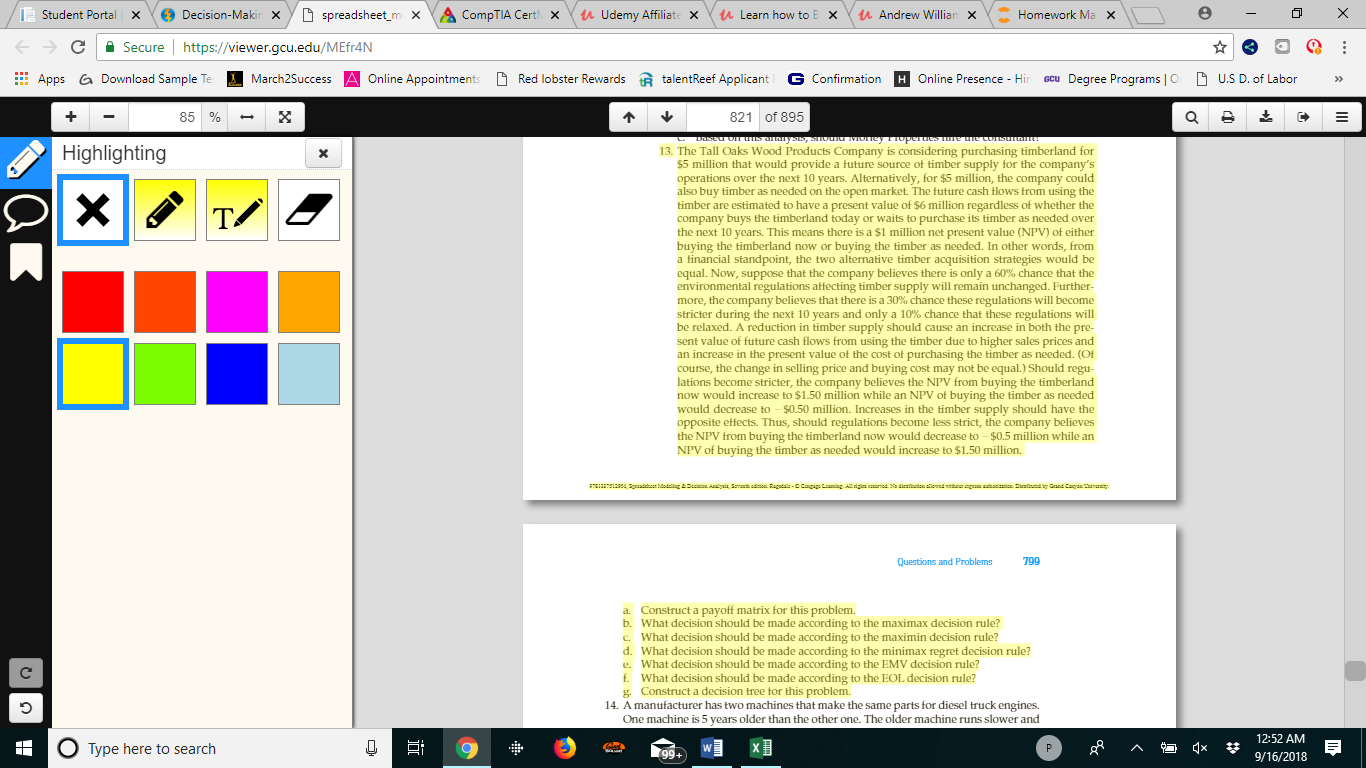Go to next page with down arrow
The image size is (1366, 768).
click(x=667, y=117)
